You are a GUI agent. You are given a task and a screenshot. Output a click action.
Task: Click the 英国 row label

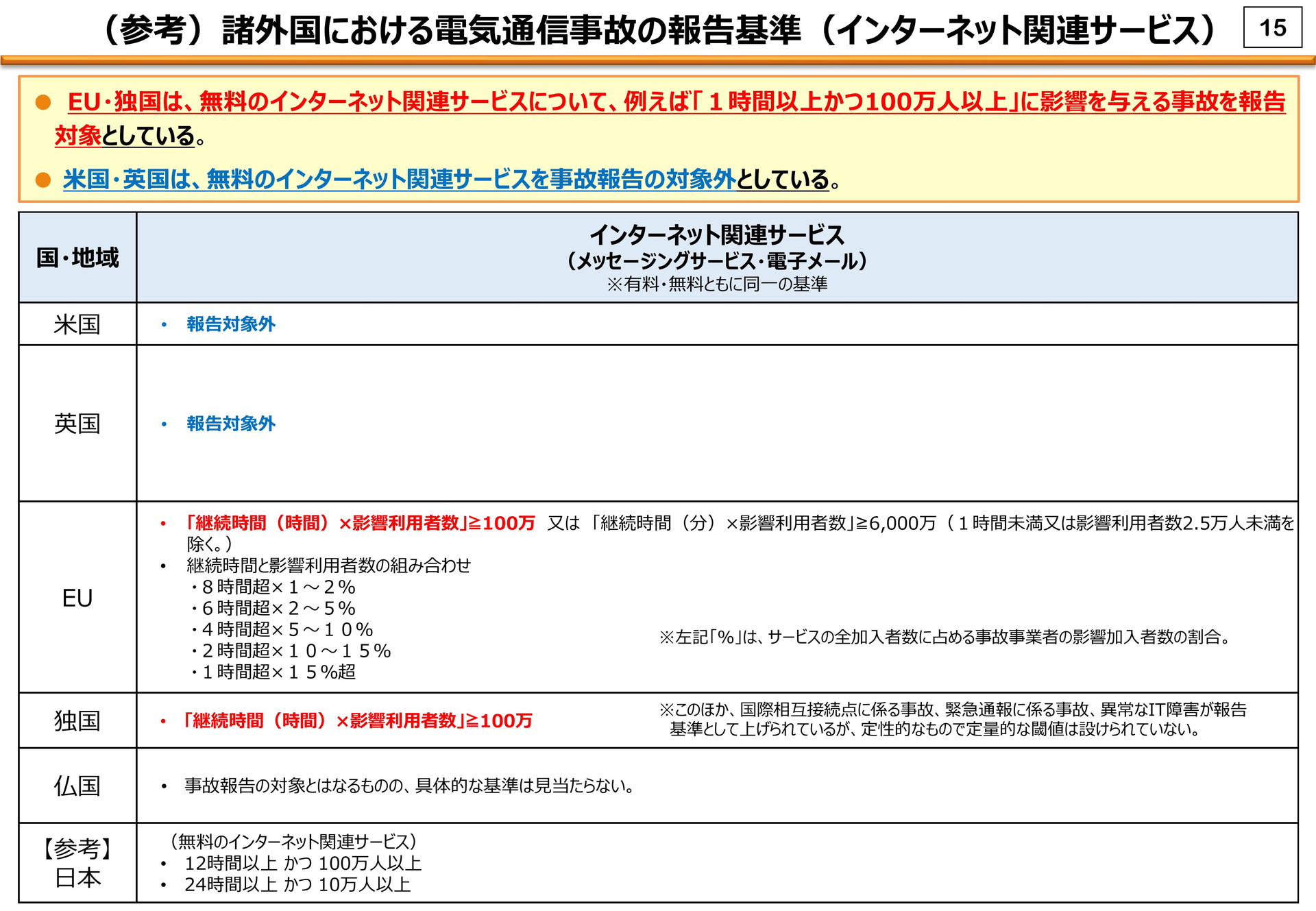77,424
